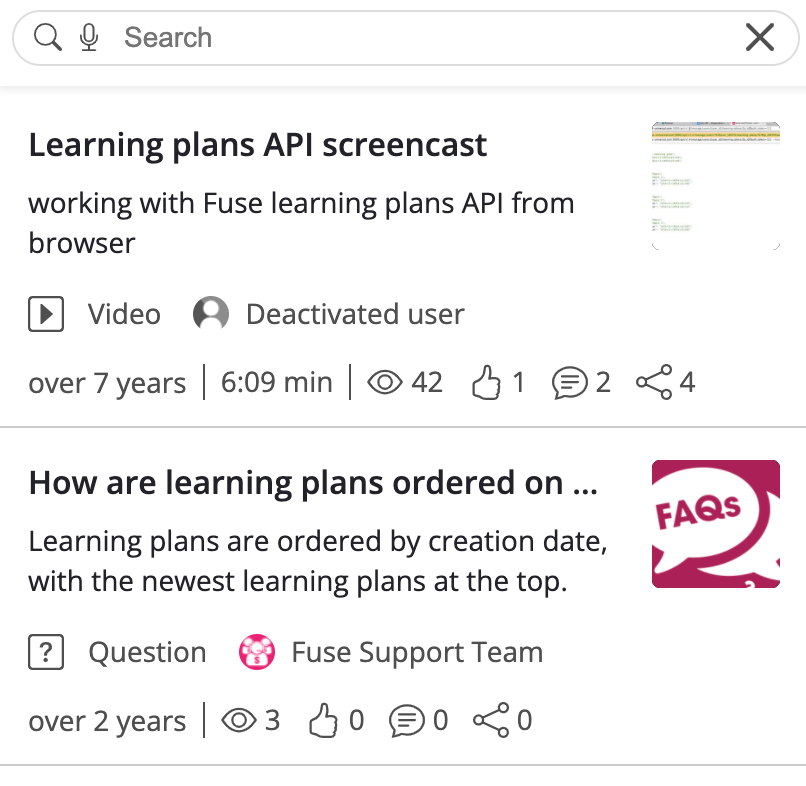Viewport: 806px width, 786px height.
Task: Share the screencast via share icon
Action: coord(654,382)
